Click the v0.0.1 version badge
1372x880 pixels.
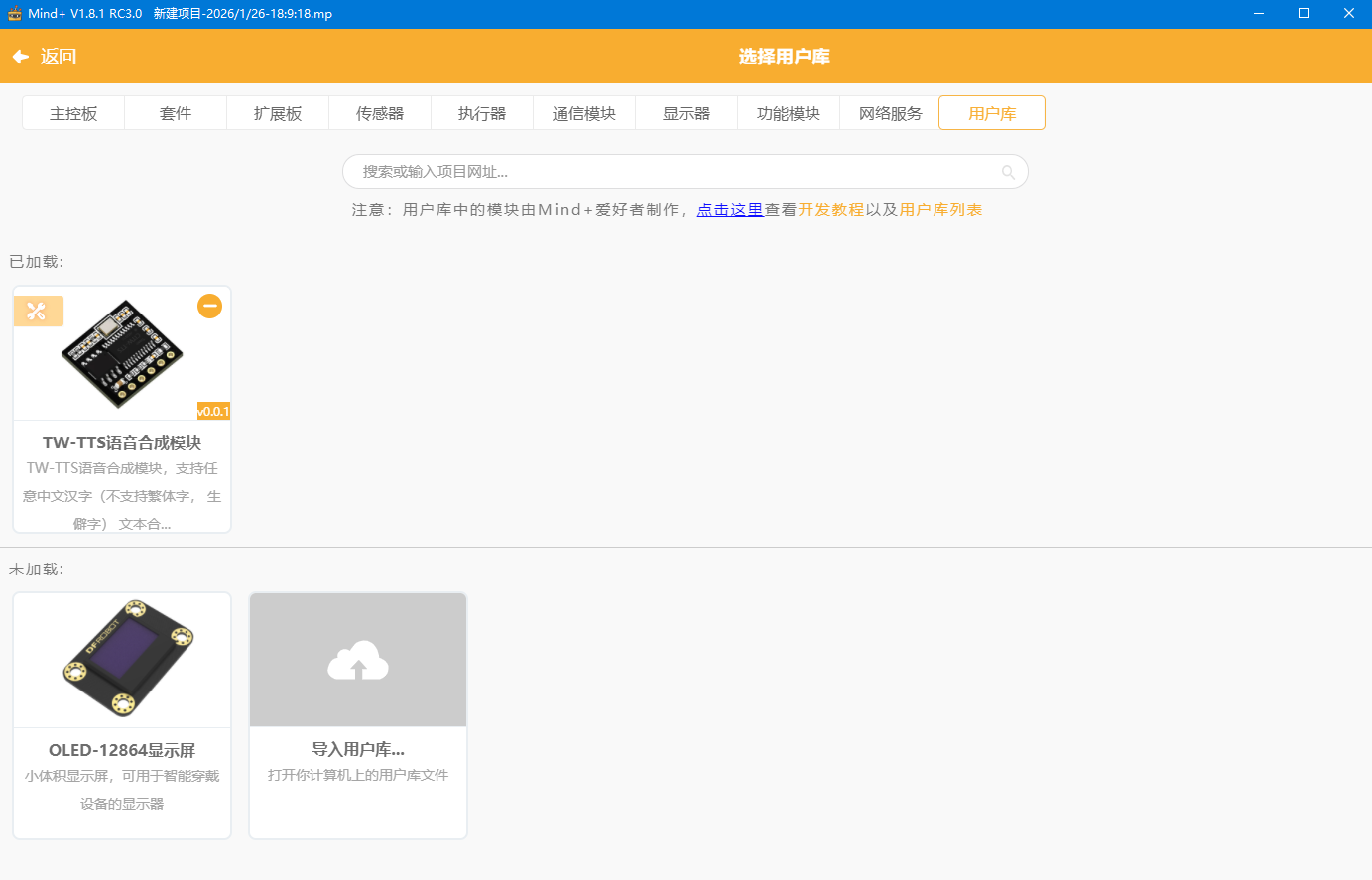click(x=213, y=411)
